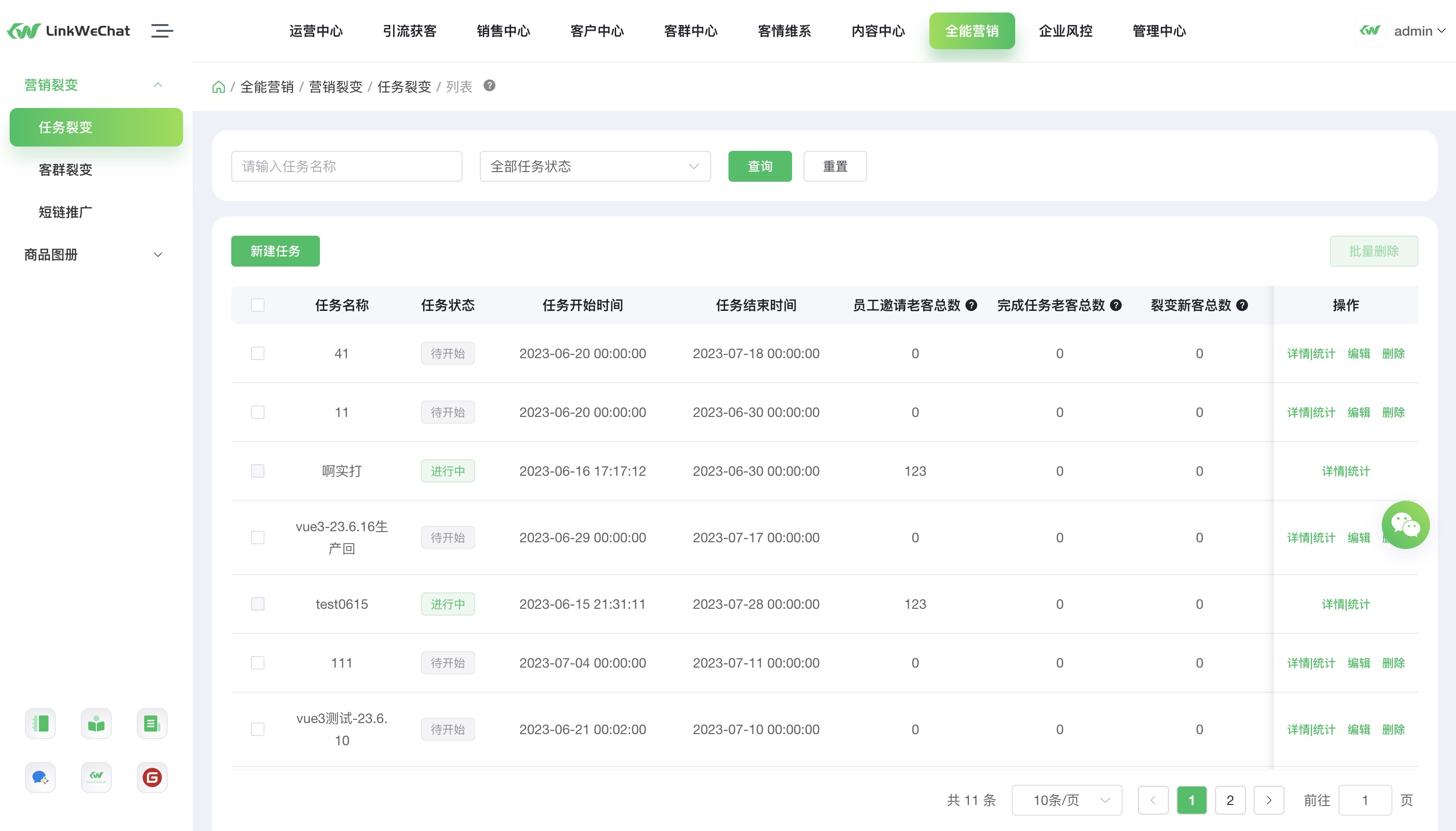This screenshot has height=831, width=1456.
Task: Switch to 销售中心 tab
Action: [x=503, y=31]
